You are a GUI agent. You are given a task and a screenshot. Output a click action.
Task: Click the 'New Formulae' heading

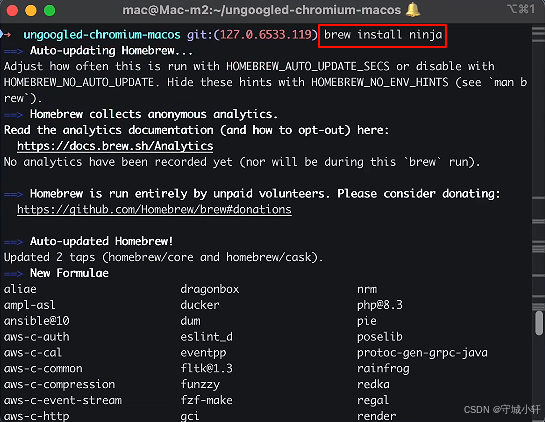(69, 273)
